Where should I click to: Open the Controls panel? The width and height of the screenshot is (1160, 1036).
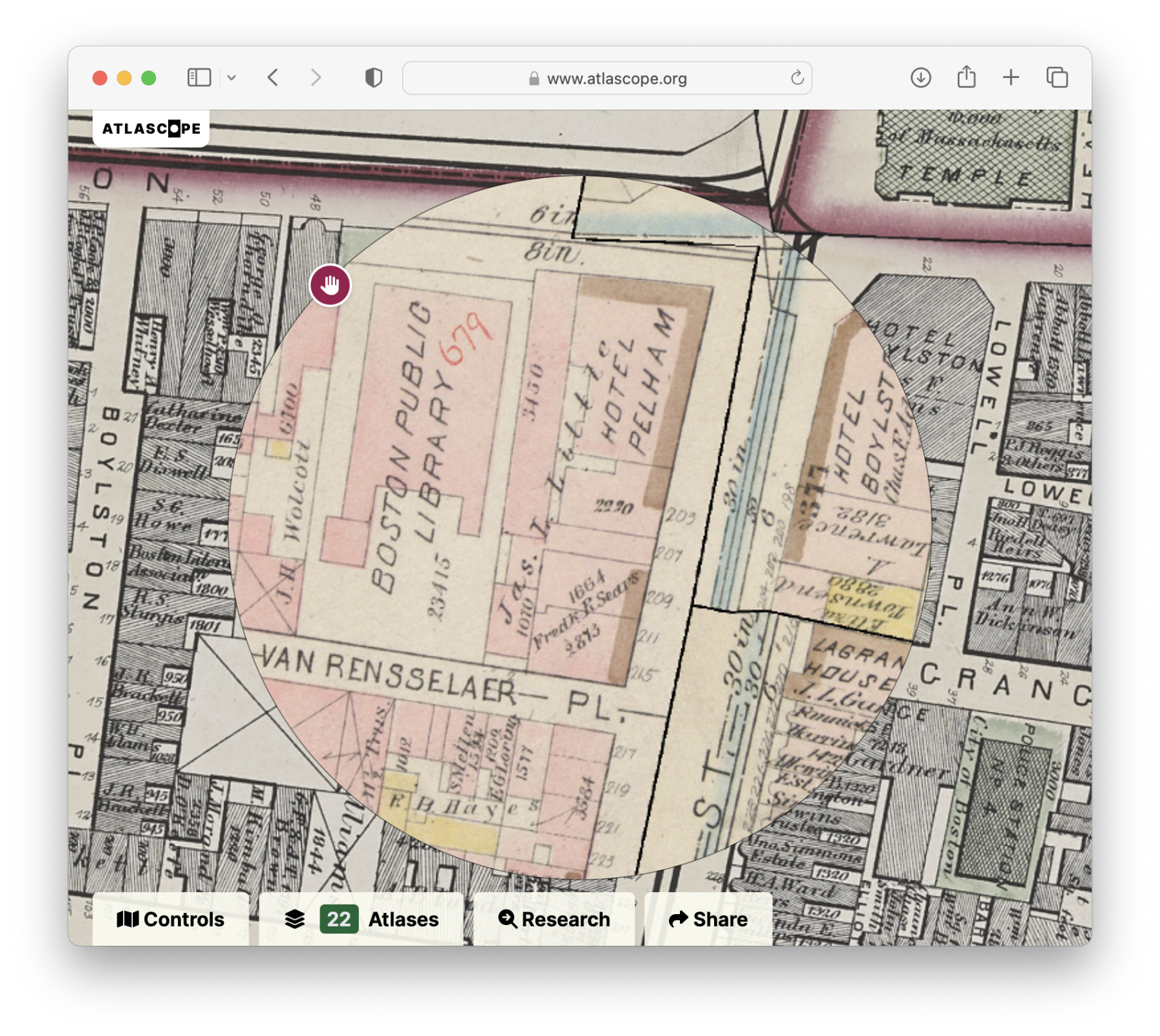[171, 919]
